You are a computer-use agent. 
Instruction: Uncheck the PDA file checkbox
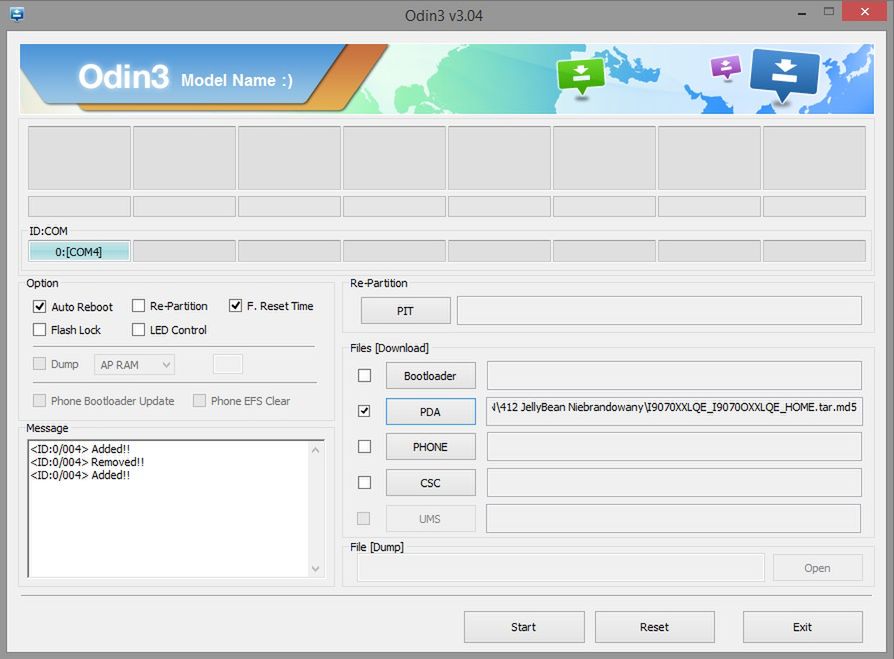tap(364, 411)
